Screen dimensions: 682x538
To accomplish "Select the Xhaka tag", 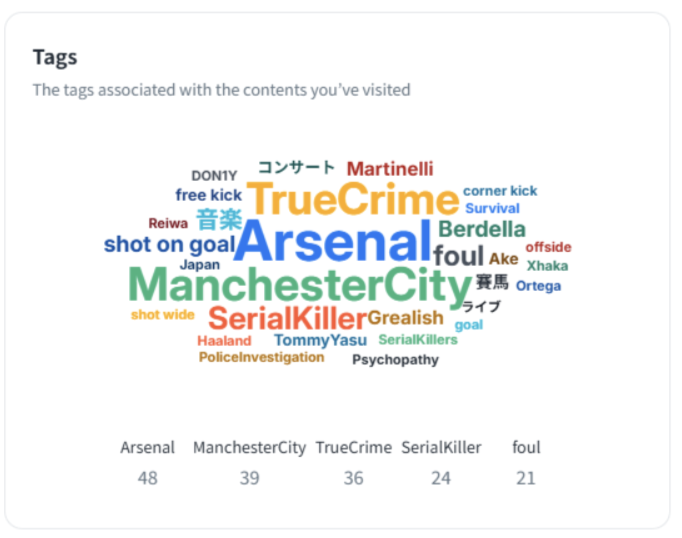I will pos(547,266).
